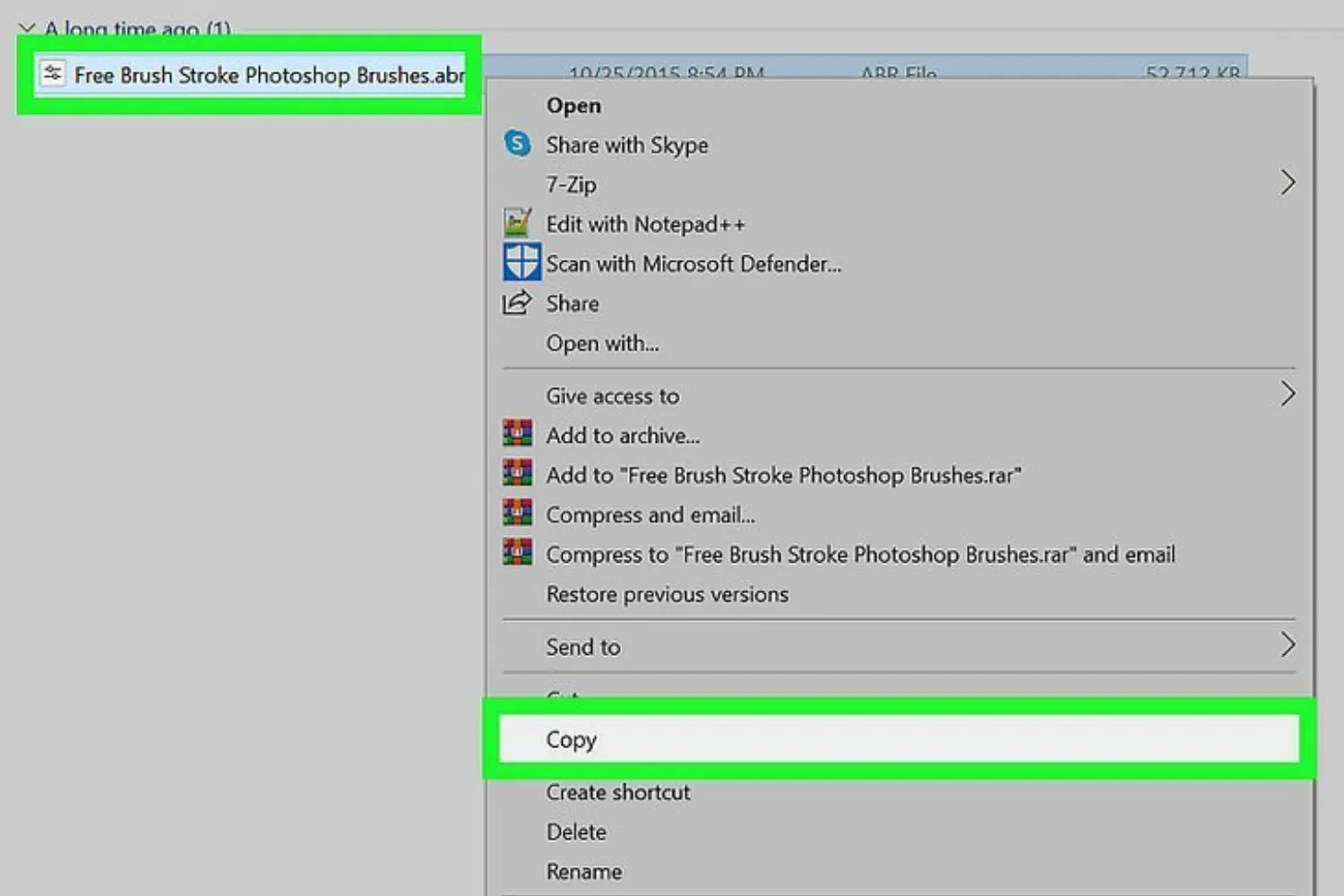Click WinRAR icon beside Compress and email

517,513
